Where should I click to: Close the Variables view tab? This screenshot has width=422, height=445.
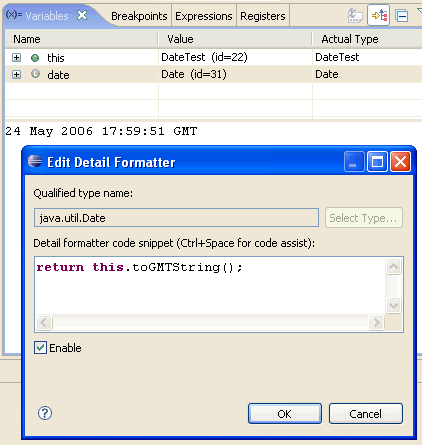click(82, 15)
